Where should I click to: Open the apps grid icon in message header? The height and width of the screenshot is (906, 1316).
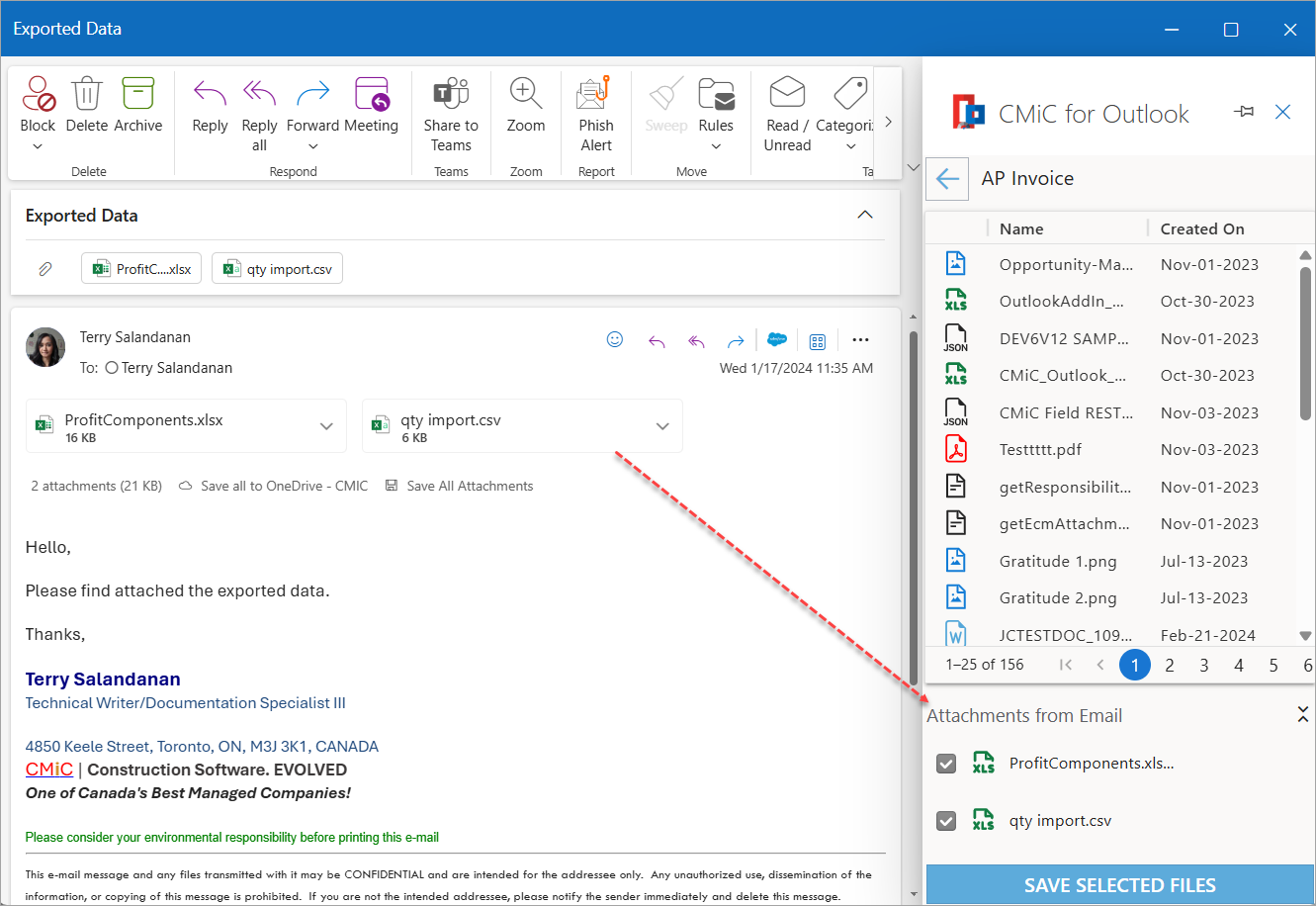point(818,341)
